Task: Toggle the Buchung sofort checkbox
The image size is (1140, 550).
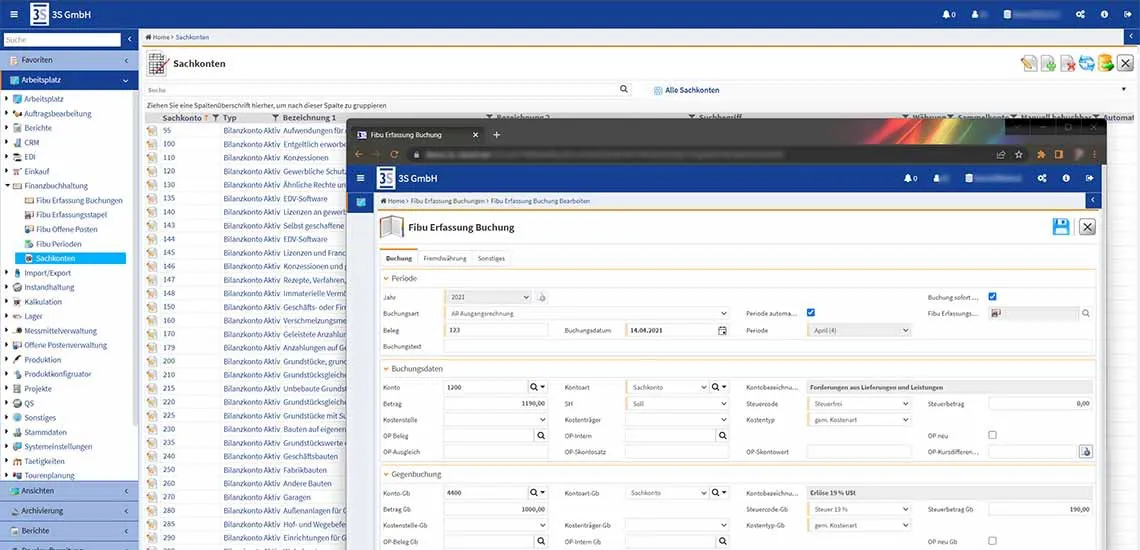Action: [992, 296]
